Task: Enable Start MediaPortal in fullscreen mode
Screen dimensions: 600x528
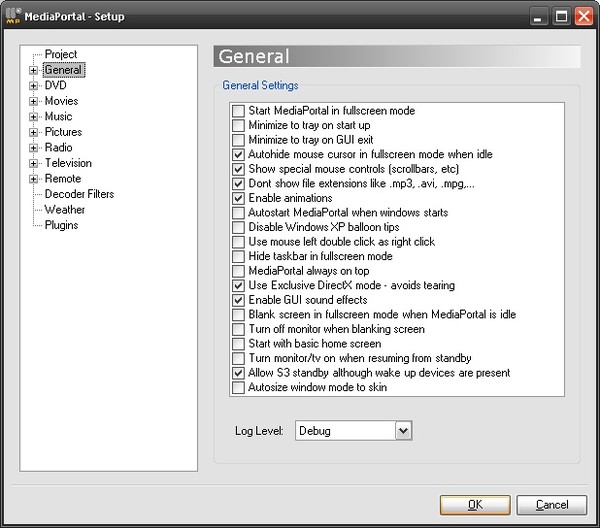Action: click(x=238, y=111)
